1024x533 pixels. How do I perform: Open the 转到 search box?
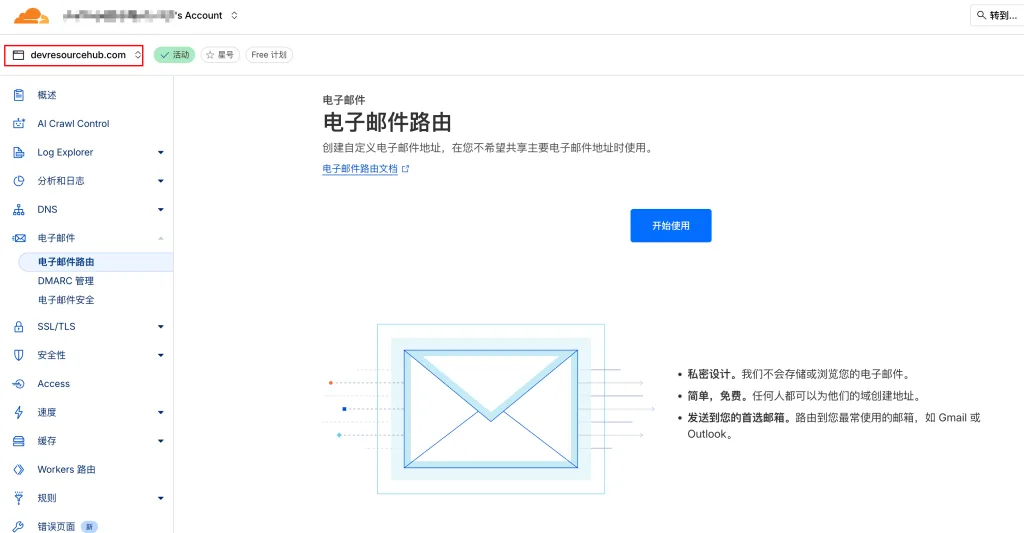997,15
